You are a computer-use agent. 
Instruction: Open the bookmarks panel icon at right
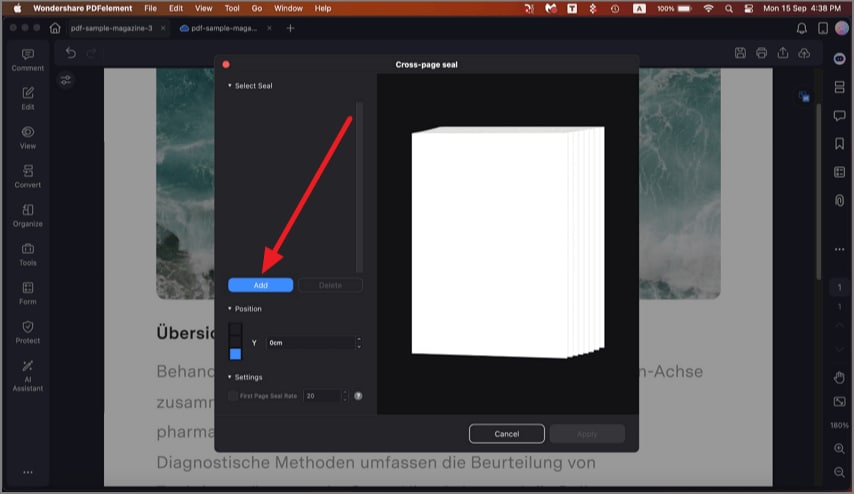click(x=839, y=144)
